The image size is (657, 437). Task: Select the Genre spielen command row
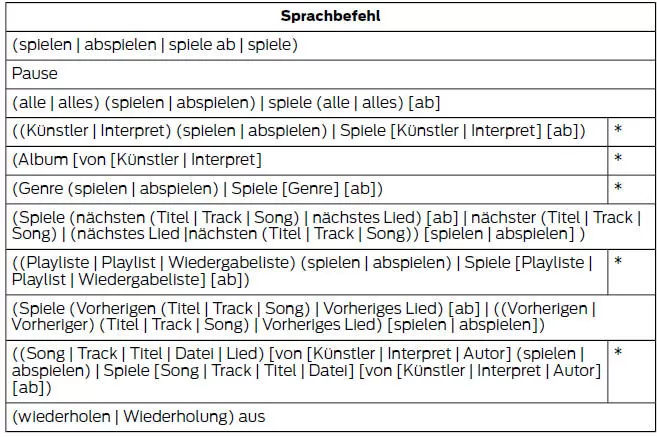[307, 189]
